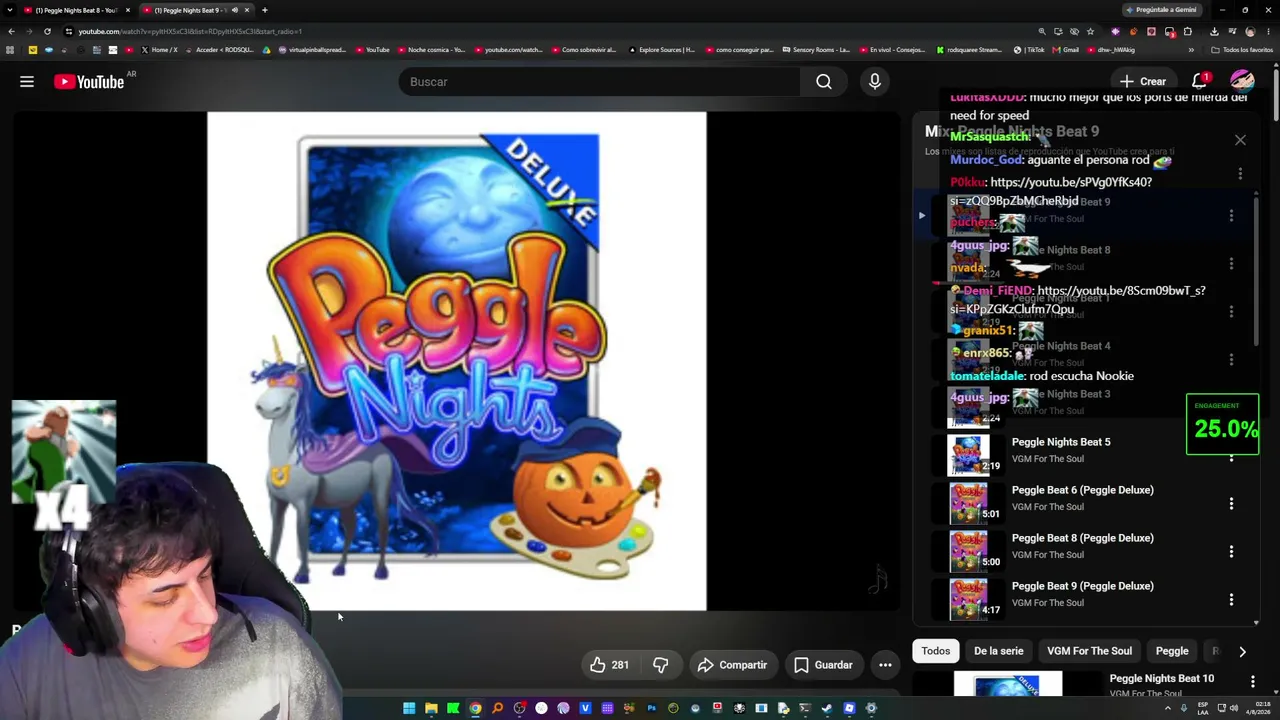
Task: Select the Todos filter chip
Action: pyautogui.click(x=936, y=651)
